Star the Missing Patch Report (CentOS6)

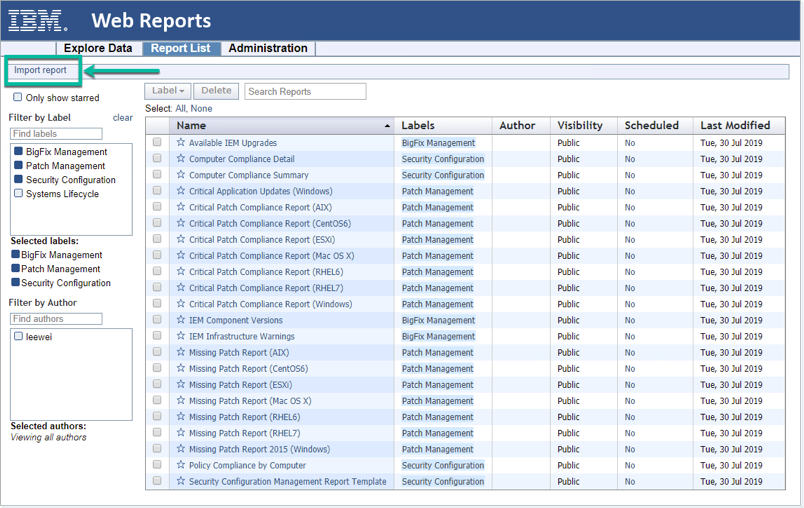180,368
